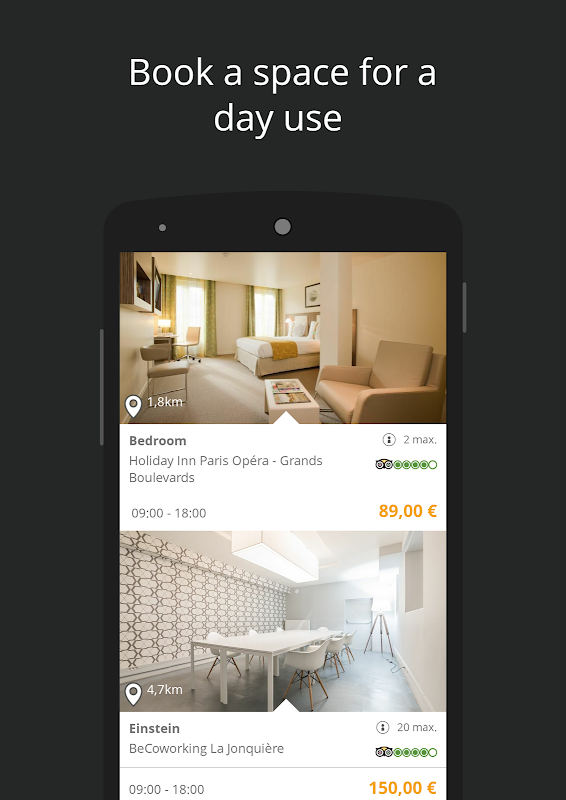Viewport: 566px width, 800px height.
Task: Select the 09:00 - 18:00 slot for Bedroom
Action: [169, 513]
